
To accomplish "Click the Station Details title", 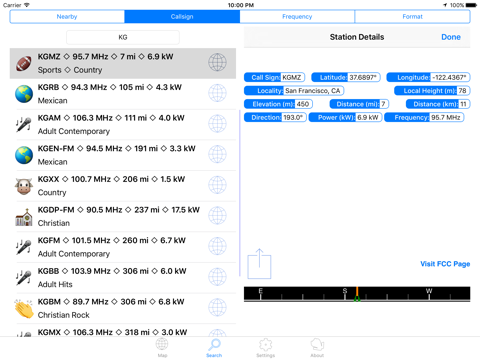I will coord(357,37).
